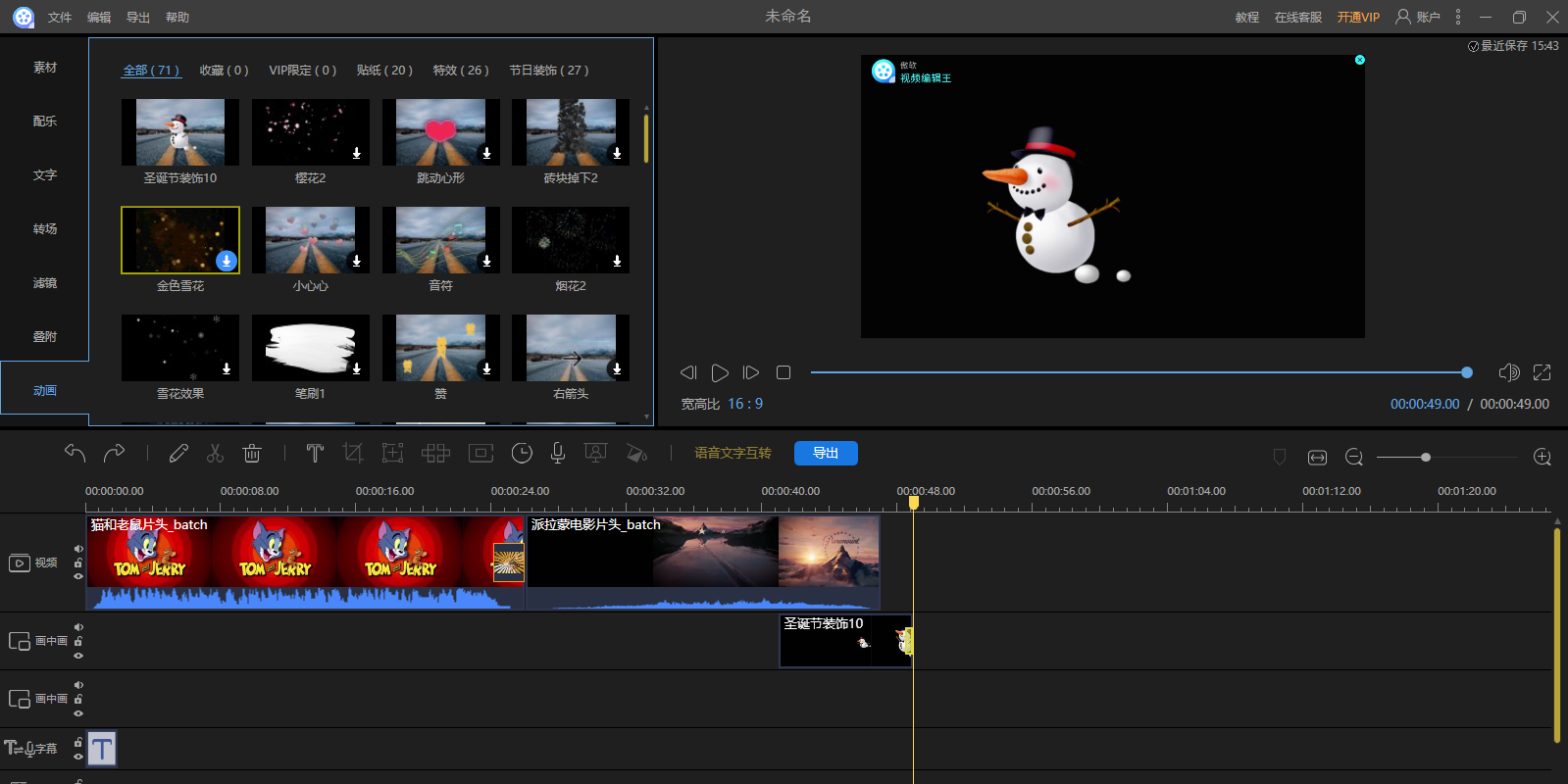Expand the preview to fullscreen
The height and width of the screenshot is (784, 1568).
(1542, 372)
